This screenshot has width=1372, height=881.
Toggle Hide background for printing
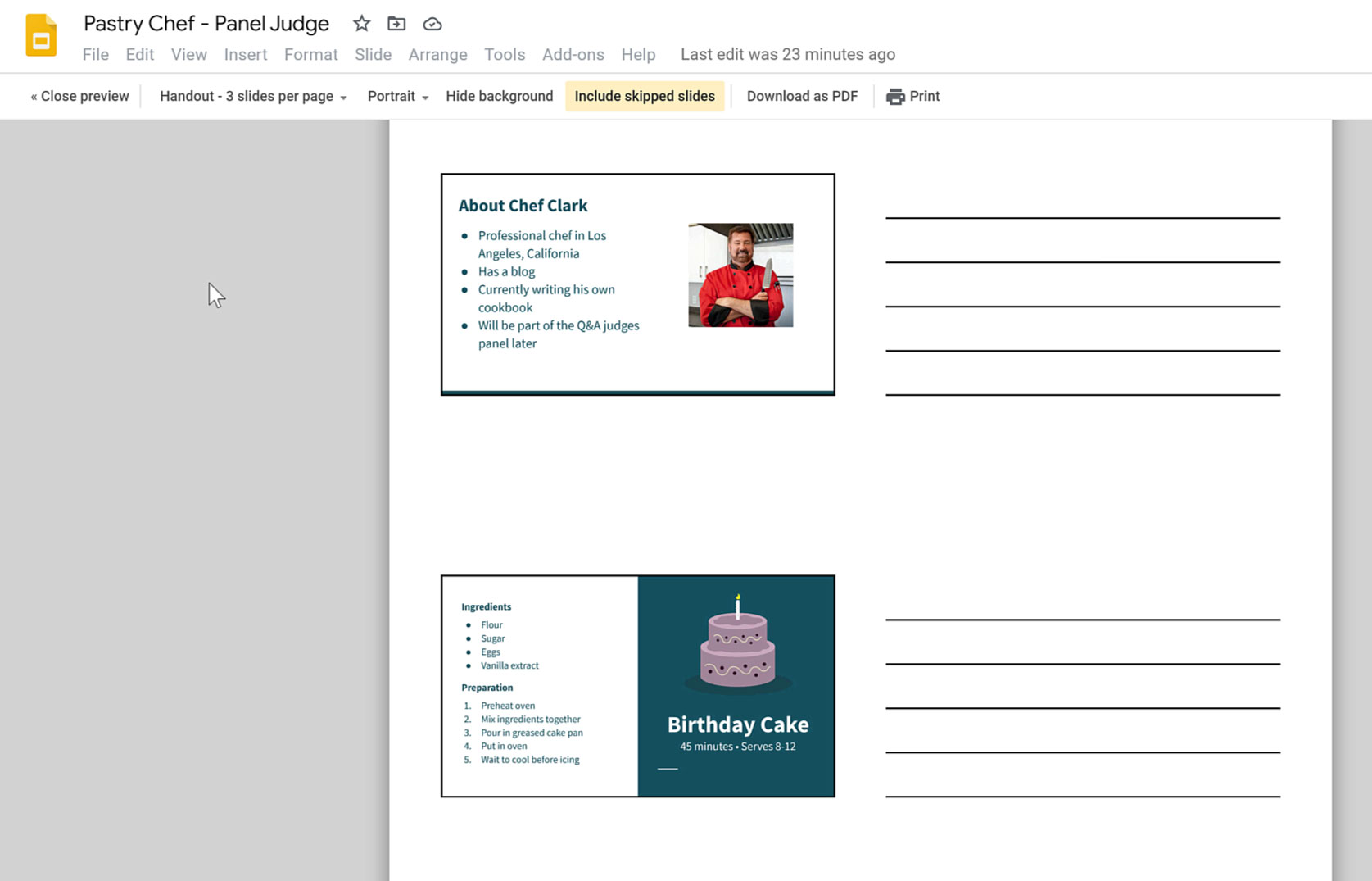pyautogui.click(x=499, y=96)
